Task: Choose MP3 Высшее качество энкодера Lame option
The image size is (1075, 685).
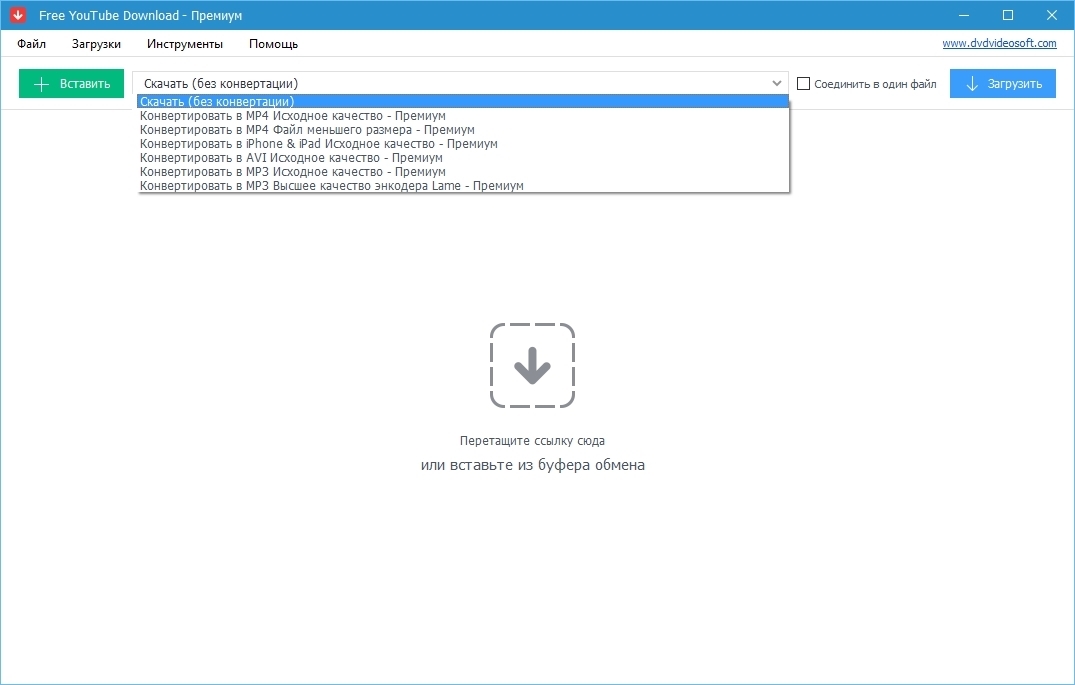Action: 463,185
